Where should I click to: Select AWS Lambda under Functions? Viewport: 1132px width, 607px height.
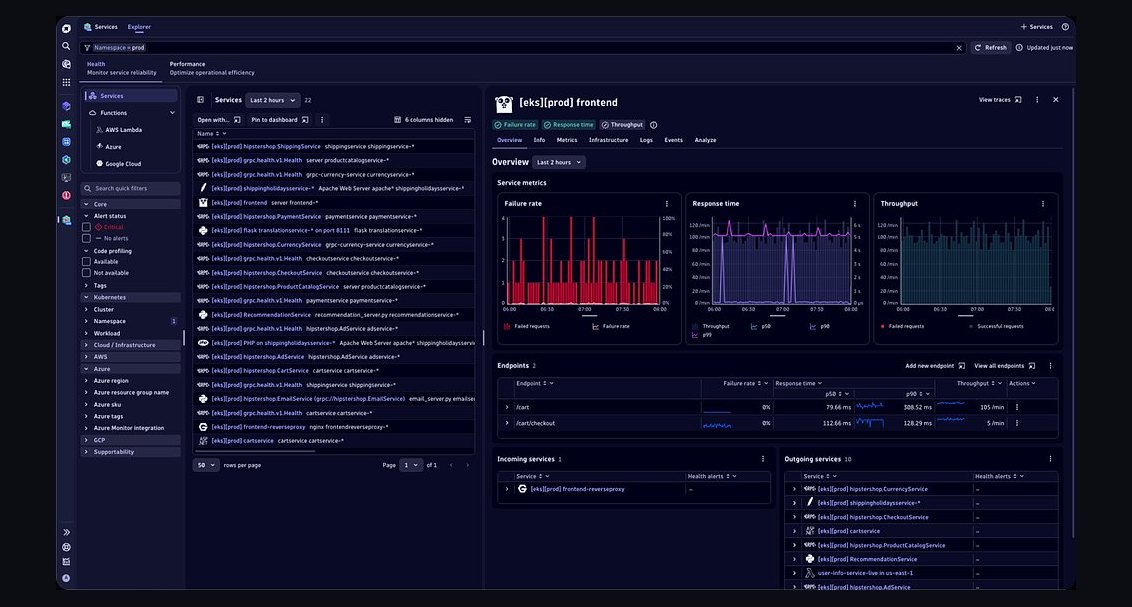pyautogui.click(x=123, y=130)
